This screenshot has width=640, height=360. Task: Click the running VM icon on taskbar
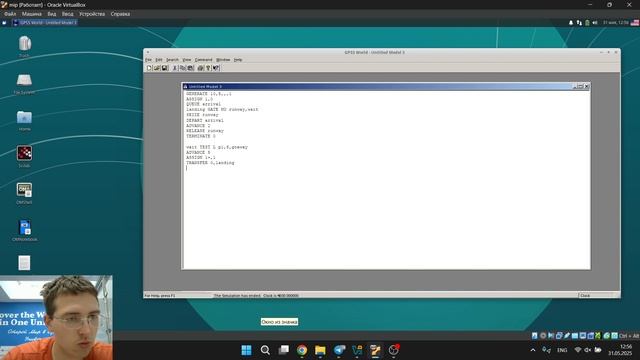point(376,350)
